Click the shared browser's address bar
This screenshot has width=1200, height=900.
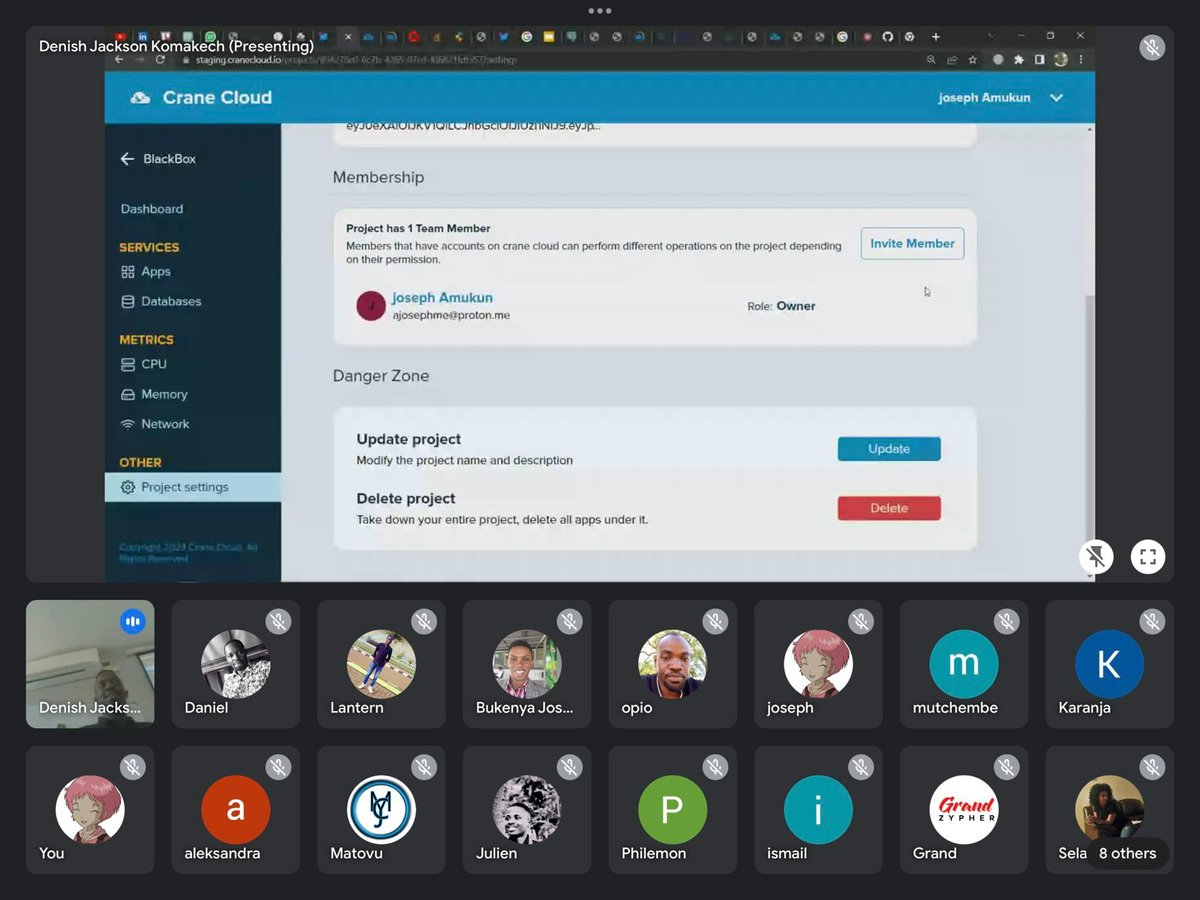click(x=550, y=60)
